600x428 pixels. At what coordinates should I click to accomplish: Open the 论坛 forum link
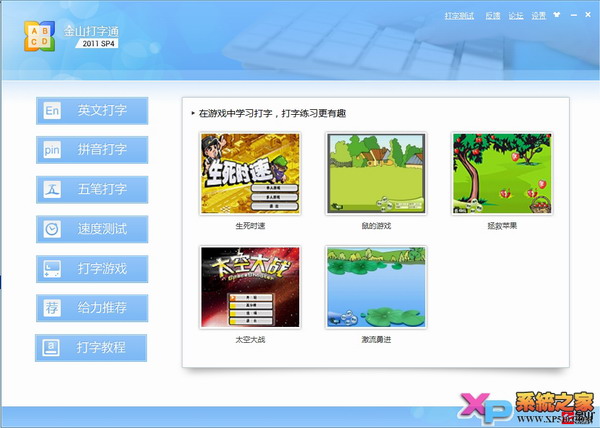[515, 16]
